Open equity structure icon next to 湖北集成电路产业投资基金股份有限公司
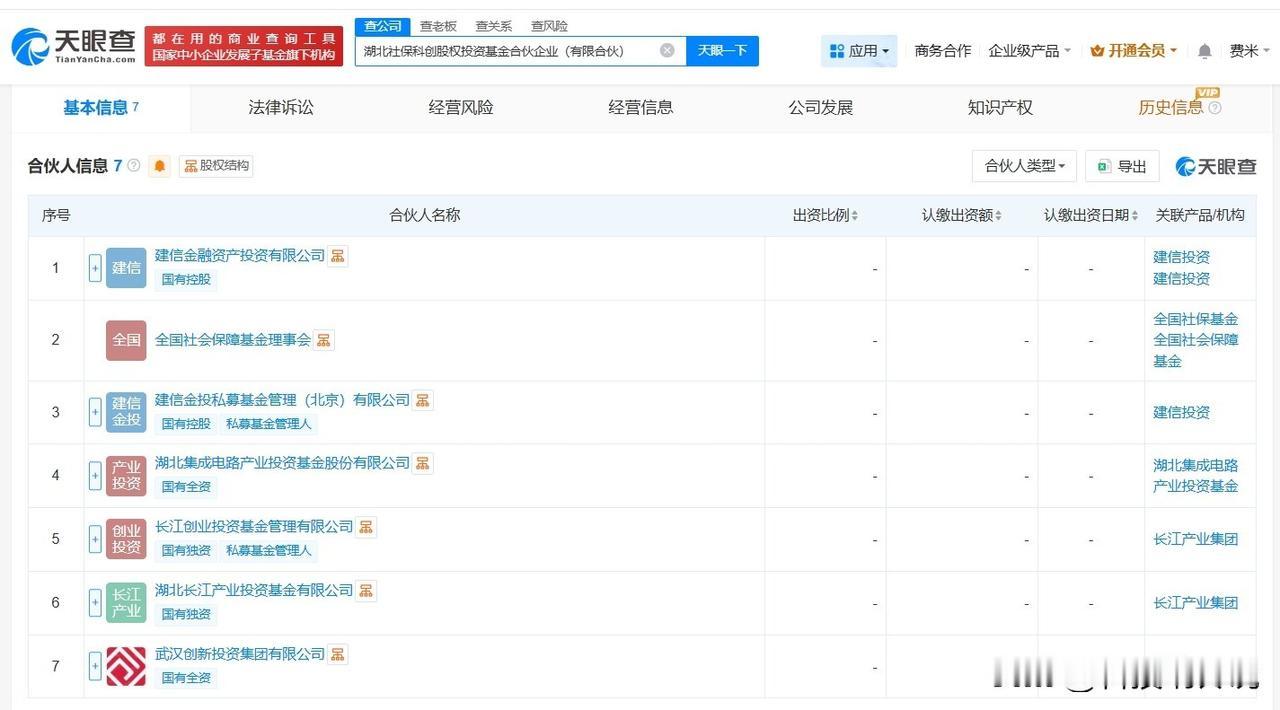Screen dimensions: 1280x710 pos(423,463)
